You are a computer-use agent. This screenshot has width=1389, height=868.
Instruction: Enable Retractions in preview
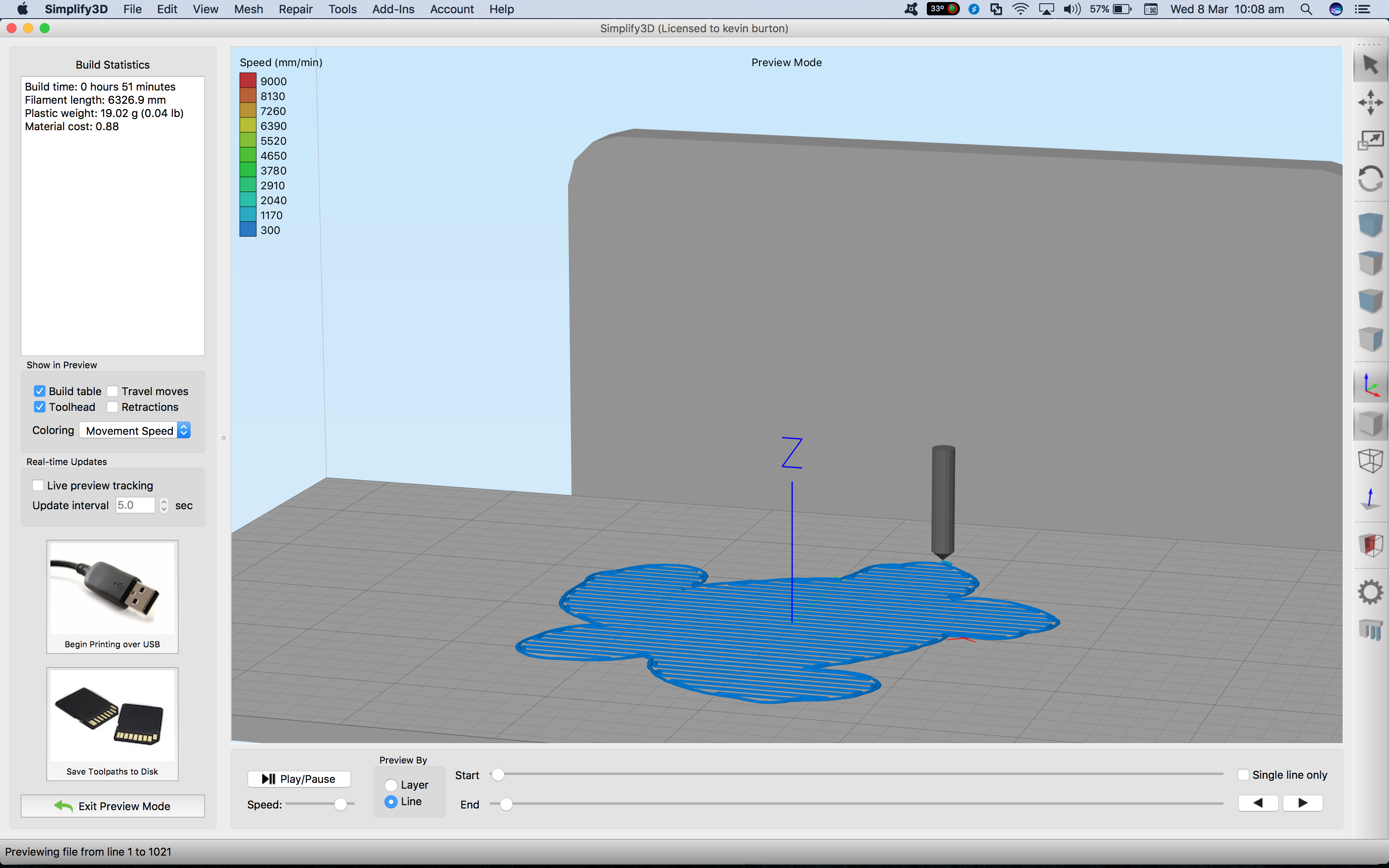click(112, 407)
